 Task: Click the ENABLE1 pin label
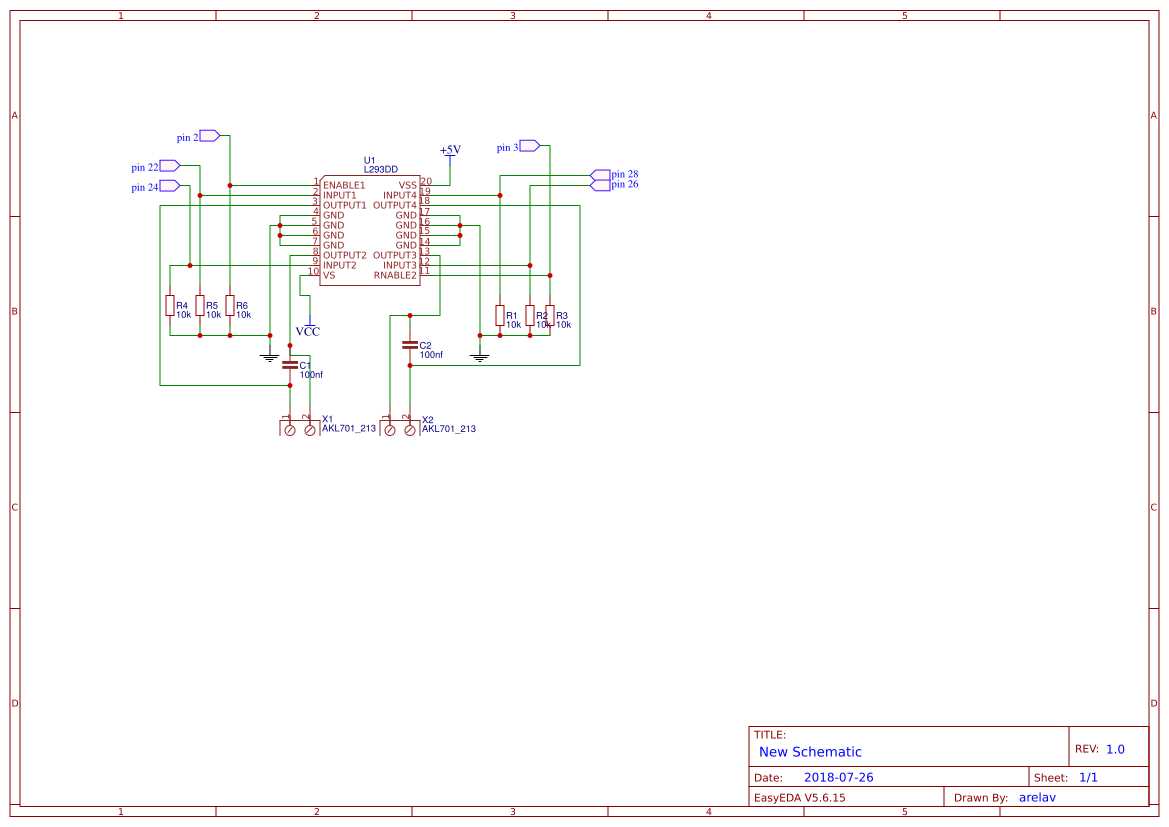click(x=344, y=185)
